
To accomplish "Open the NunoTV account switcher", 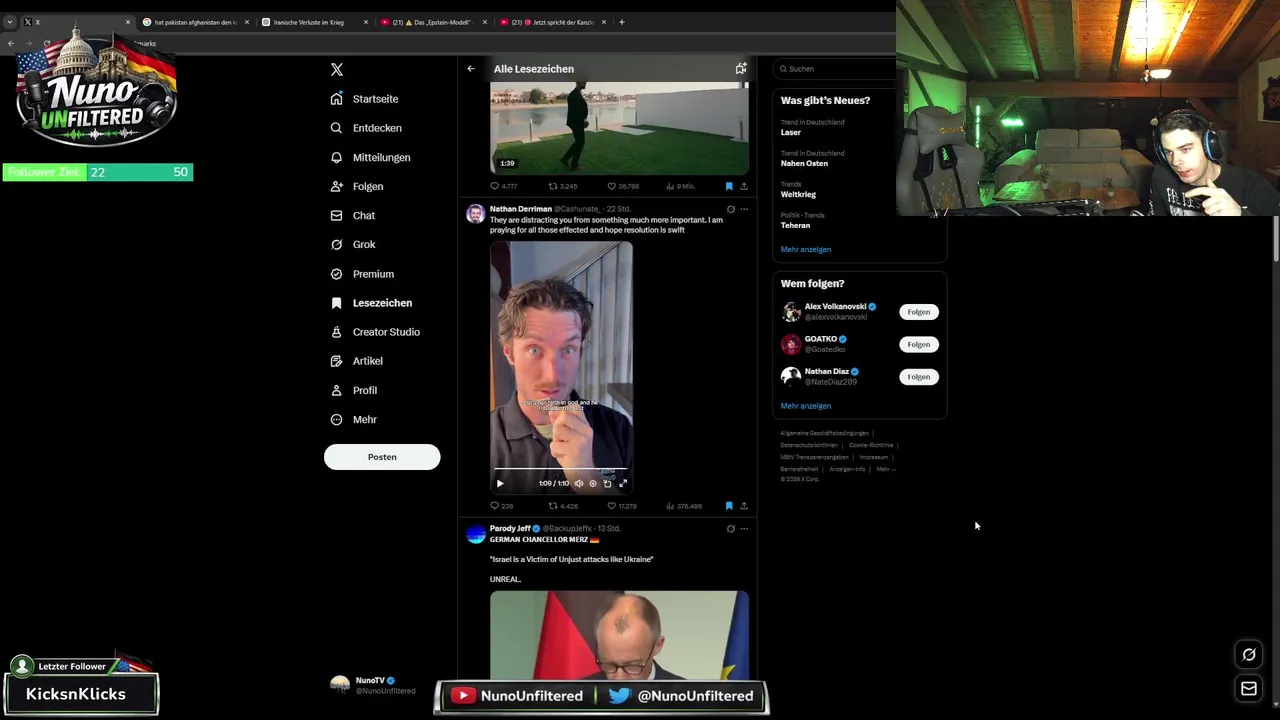I will [375, 685].
